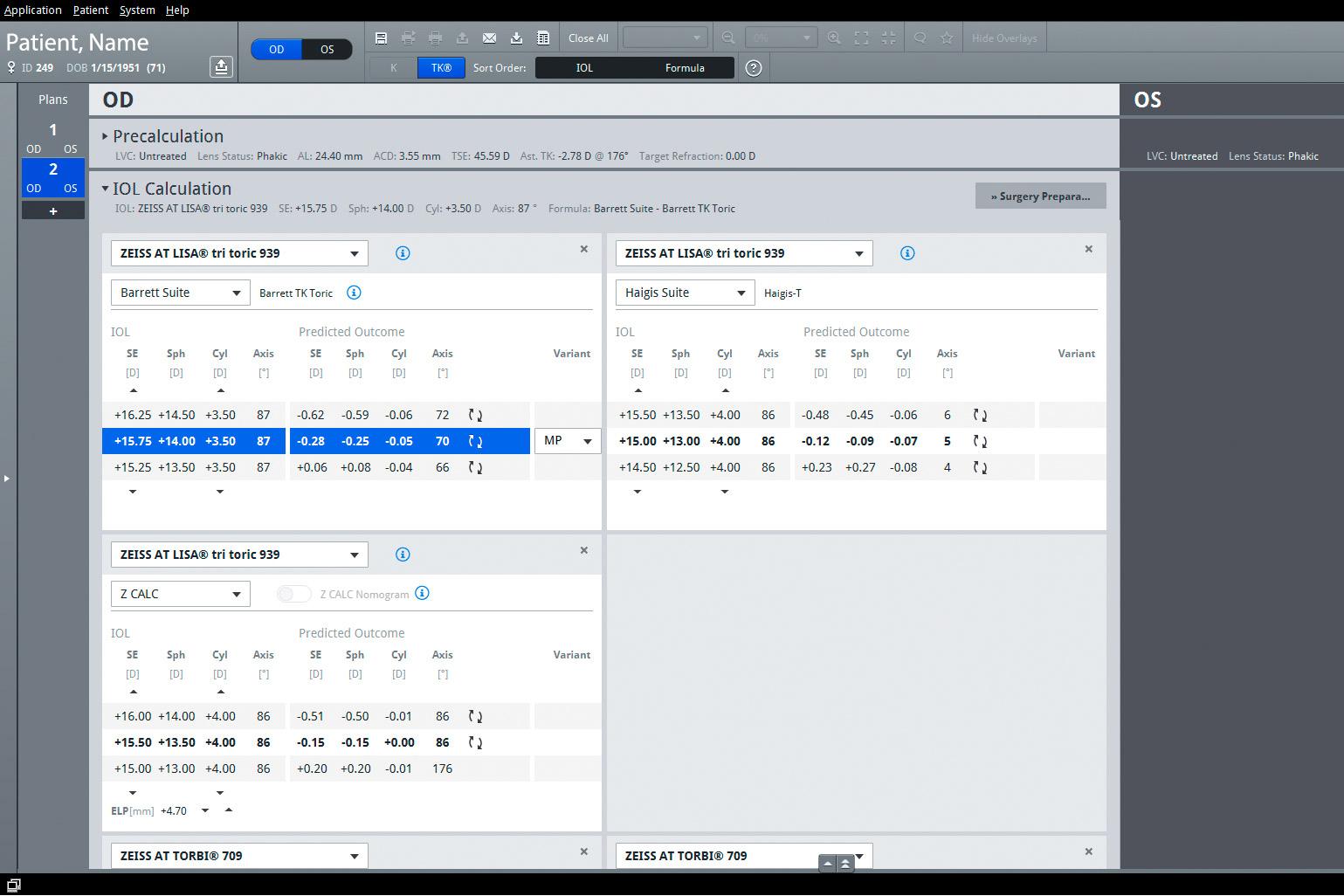Click Hide Overlays button
Screen dimensions: 1344x896
coord(1004,38)
